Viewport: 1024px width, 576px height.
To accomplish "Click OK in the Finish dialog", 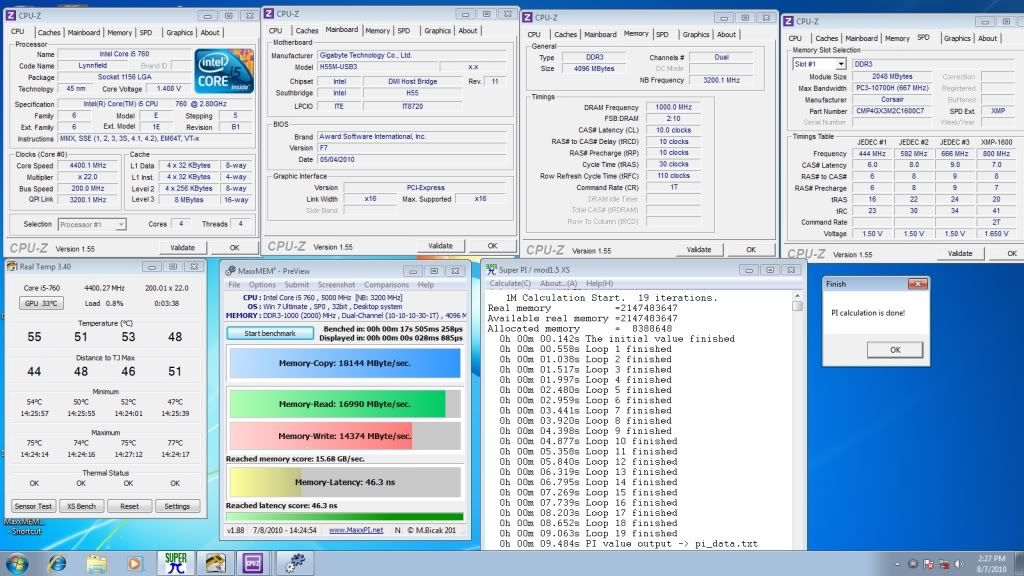I will [894, 350].
